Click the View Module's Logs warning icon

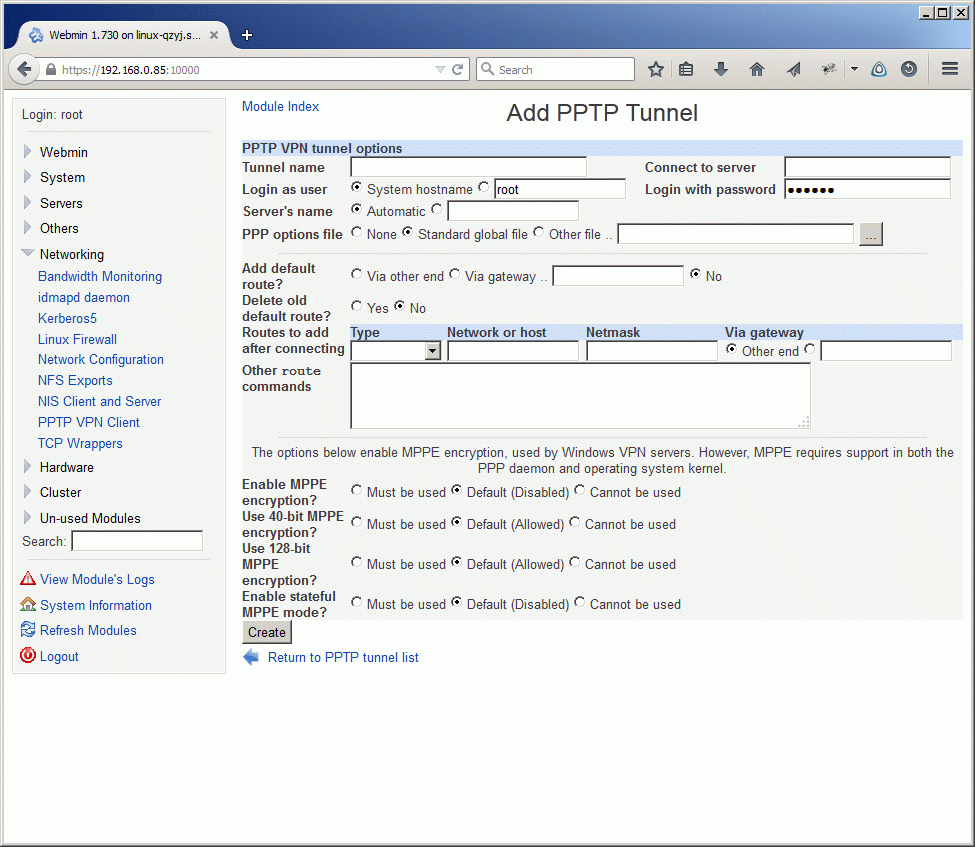(27, 578)
